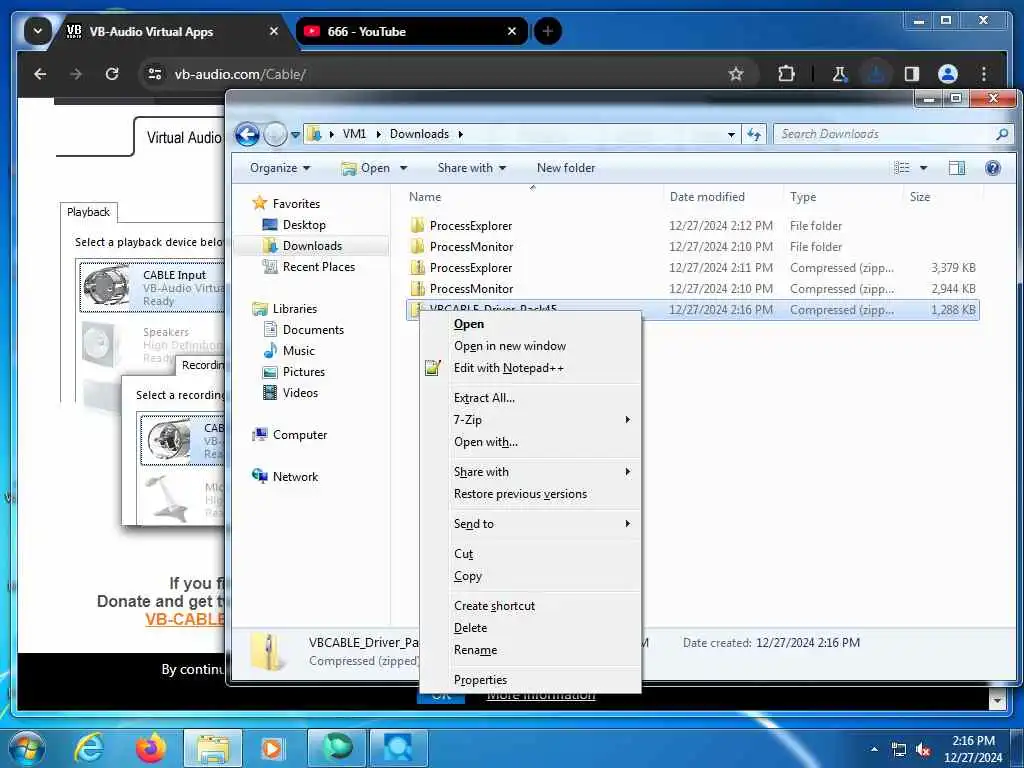The height and width of the screenshot is (768, 1024).
Task: Expand Share with submenu in context menu
Action: [x=530, y=472]
